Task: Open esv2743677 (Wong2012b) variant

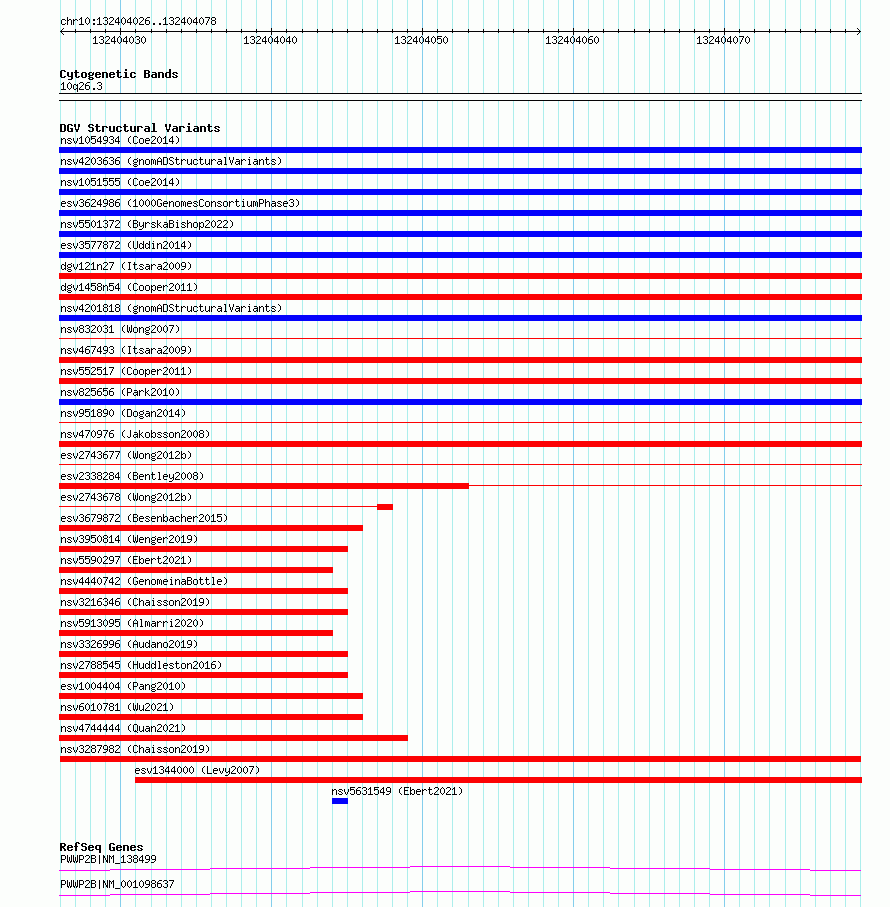Action: [126, 455]
